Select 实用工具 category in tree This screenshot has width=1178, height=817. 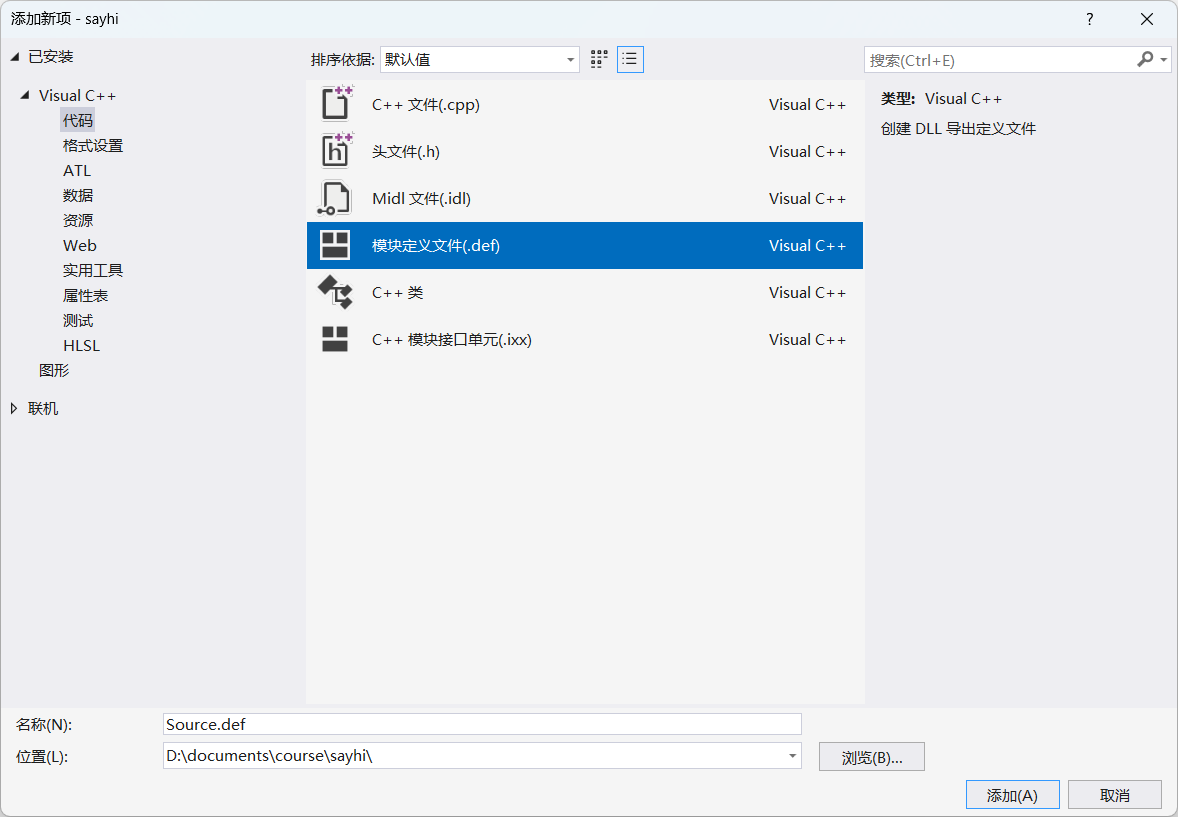pyautogui.click(x=92, y=270)
